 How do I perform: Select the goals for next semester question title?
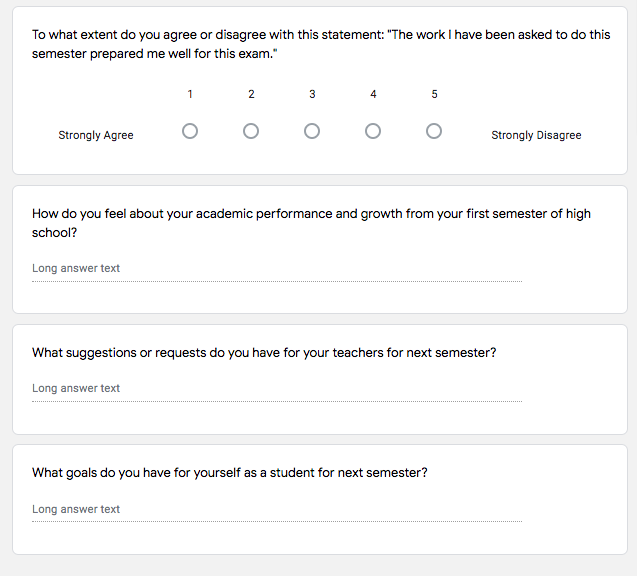[230, 473]
